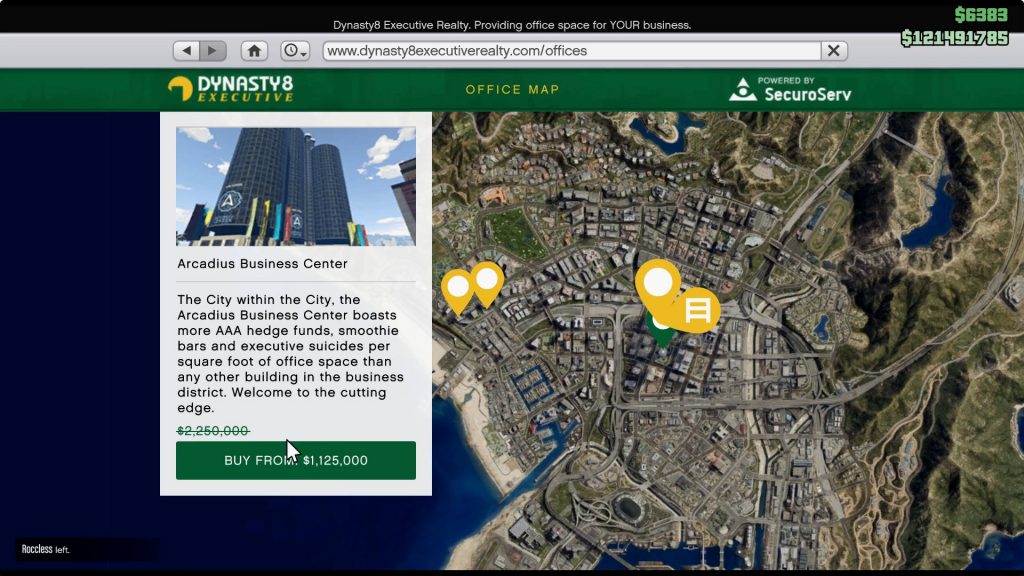The height and width of the screenshot is (576, 1024).
Task: Click the yellow pin with building symbol
Action: 696,310
